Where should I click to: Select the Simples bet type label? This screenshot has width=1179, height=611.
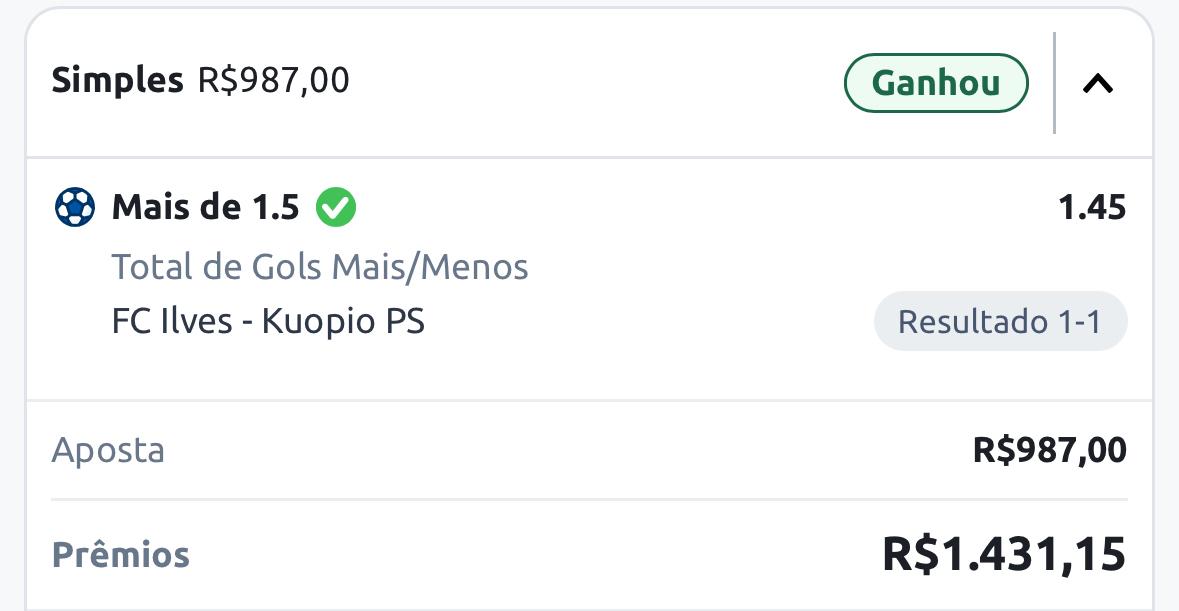click(x=117, y=80)
